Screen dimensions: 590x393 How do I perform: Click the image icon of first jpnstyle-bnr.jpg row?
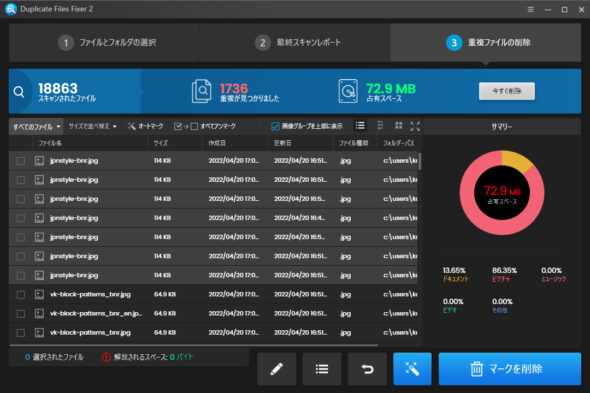coord(39,161)
